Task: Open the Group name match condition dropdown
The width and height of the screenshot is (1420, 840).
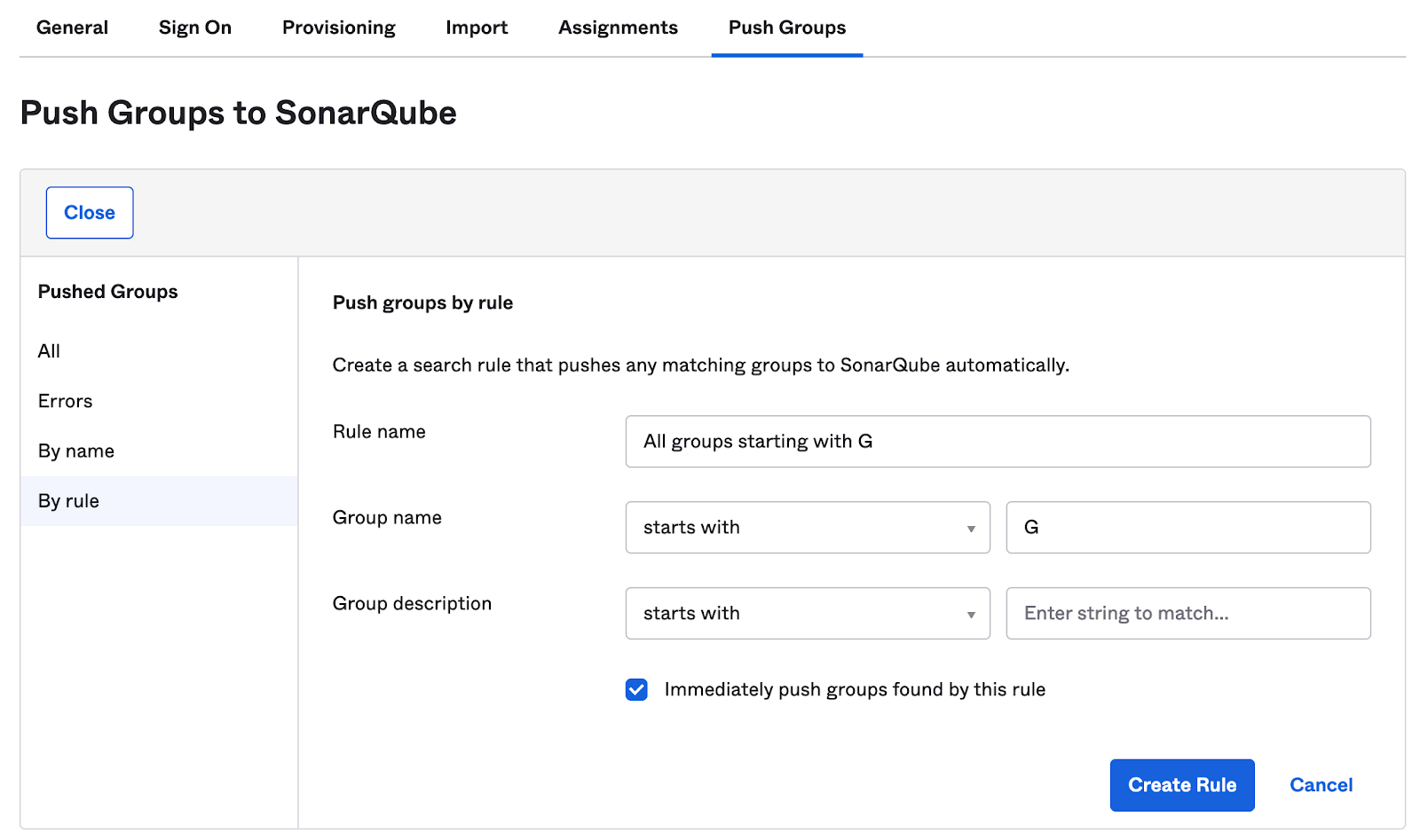Action: [807, 527]
